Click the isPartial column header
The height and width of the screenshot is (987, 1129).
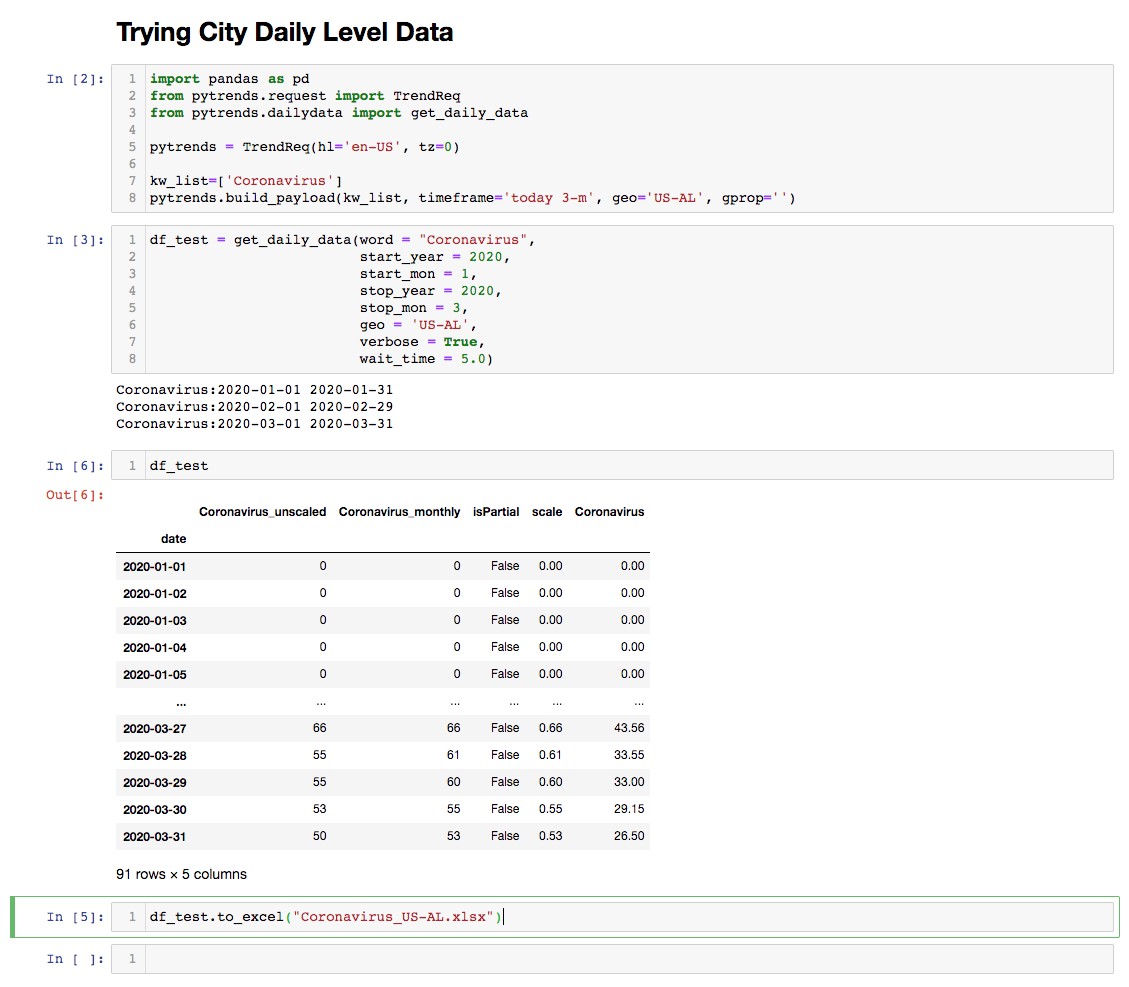pyautogui.click(x=495, y=512)
